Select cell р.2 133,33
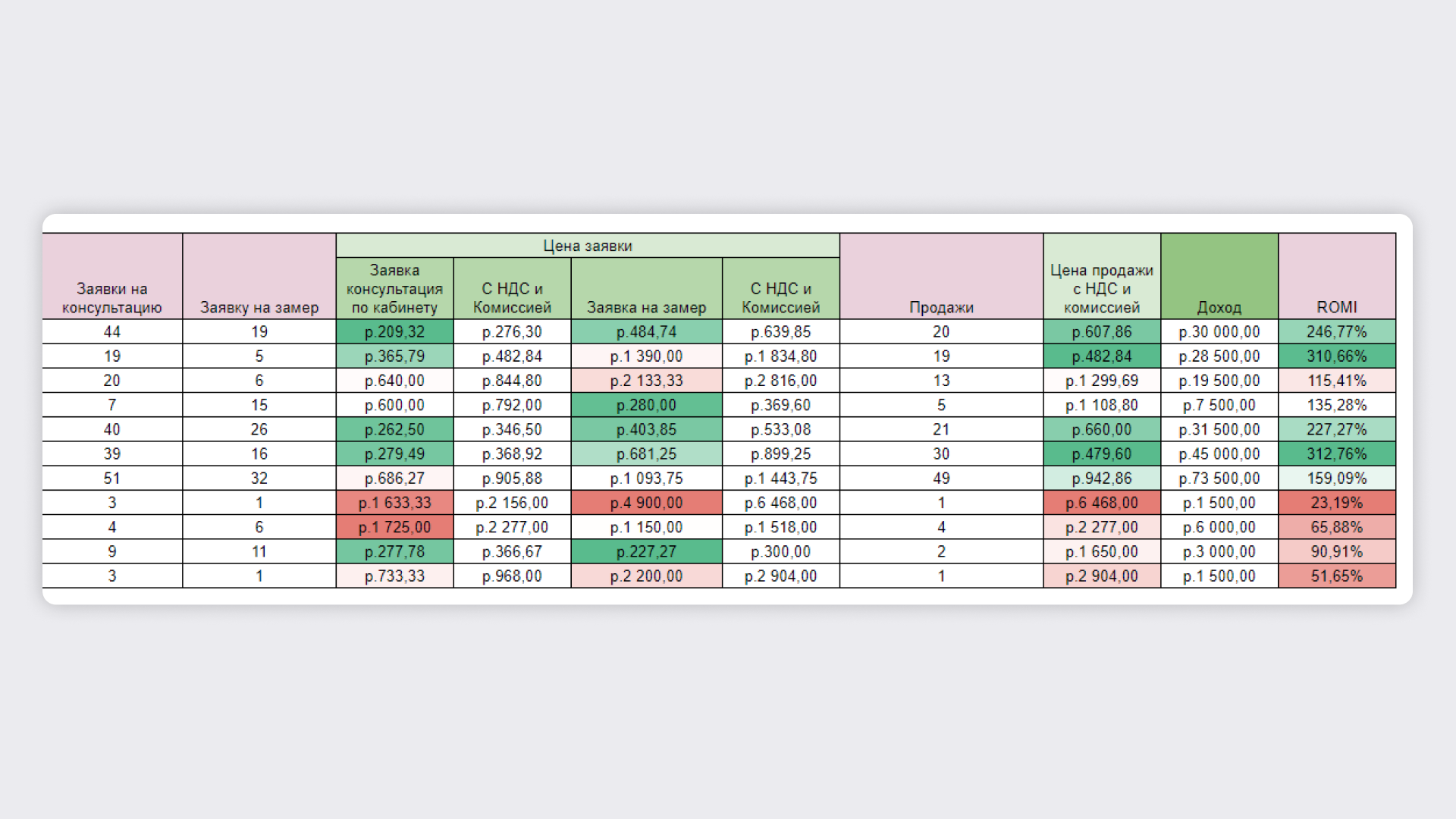The width and height of the screenshot is (1456, 819). click(x=647, y=381)
